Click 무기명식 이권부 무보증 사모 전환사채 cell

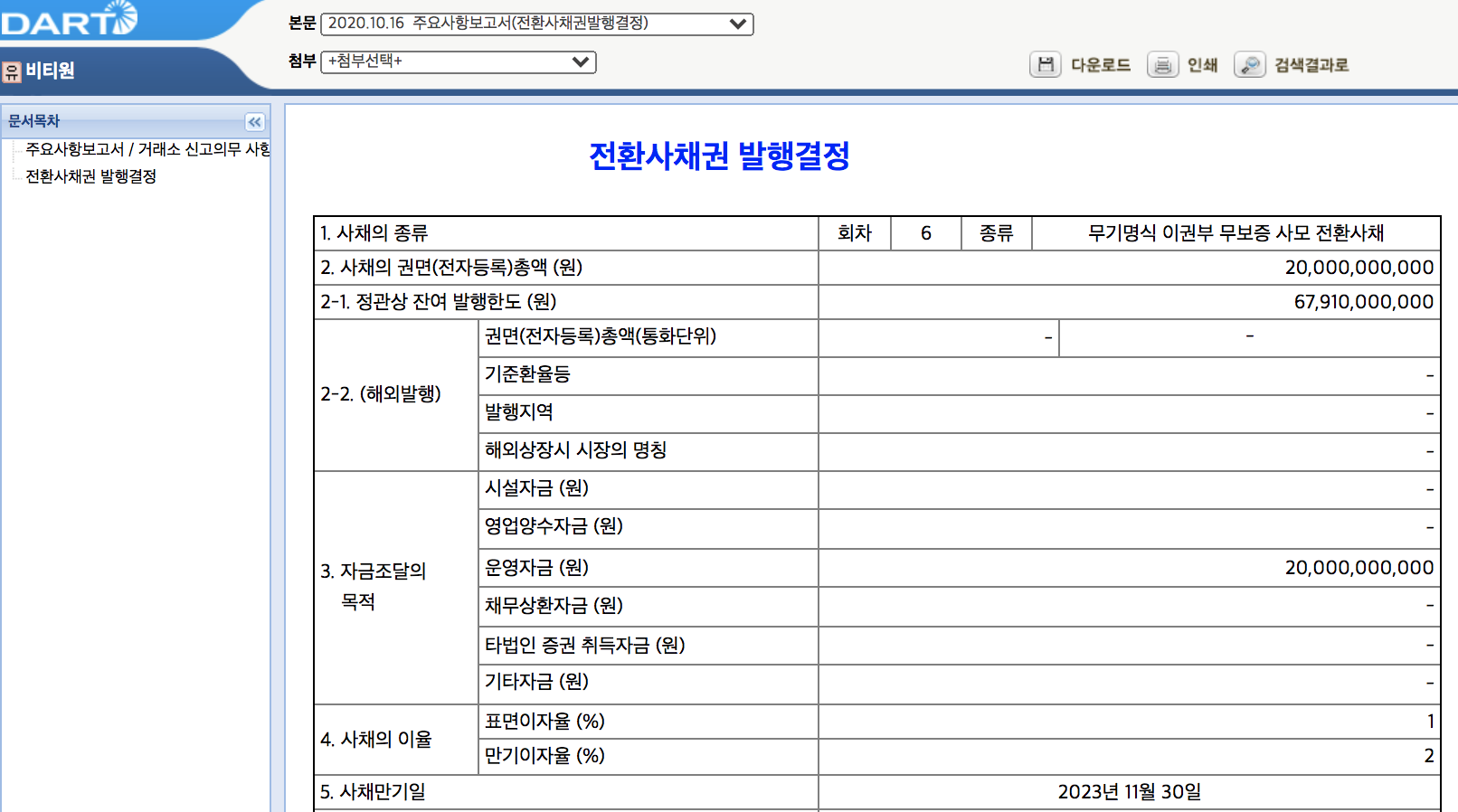1236,233
